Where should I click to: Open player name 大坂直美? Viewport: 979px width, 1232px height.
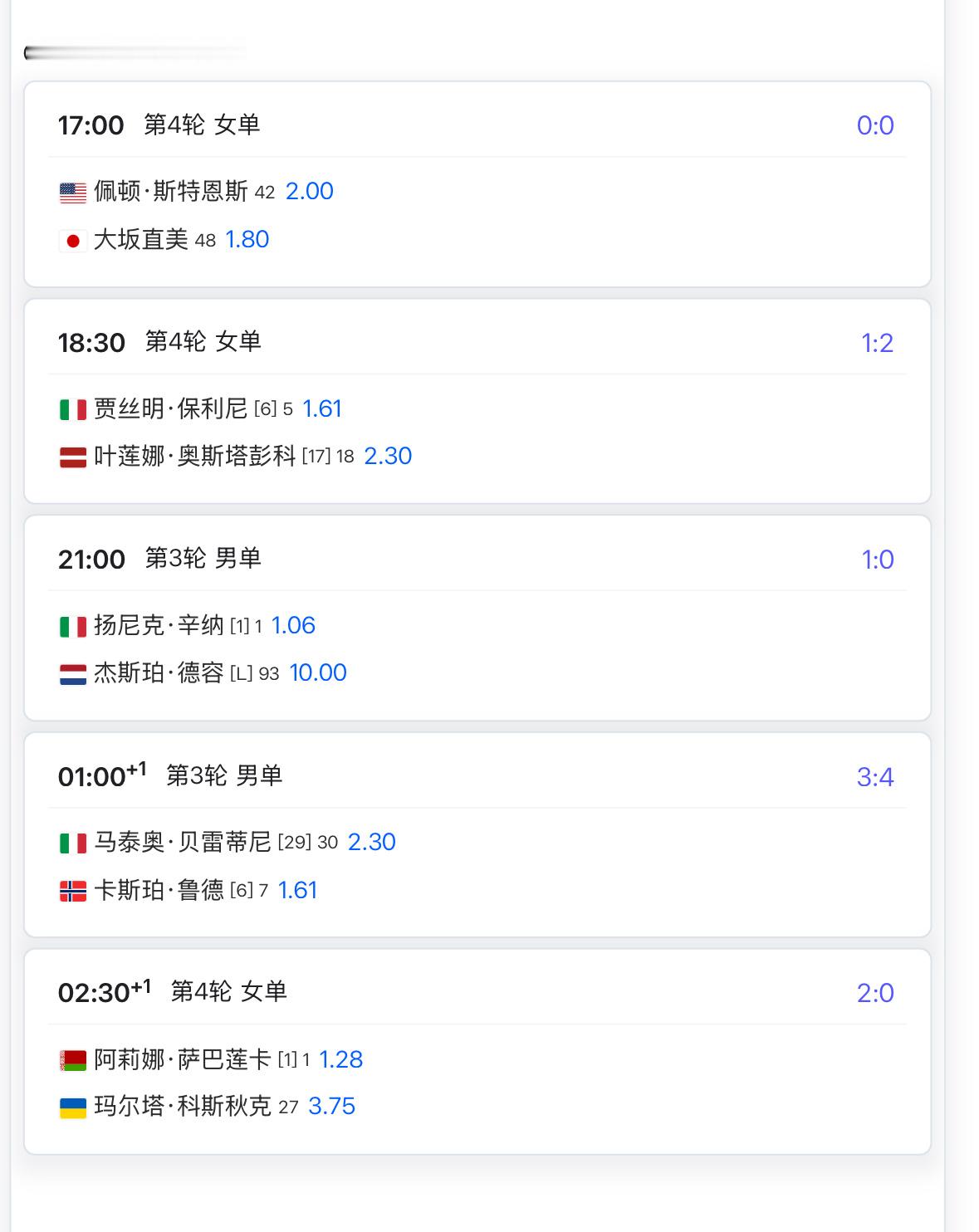click(141, 240)
